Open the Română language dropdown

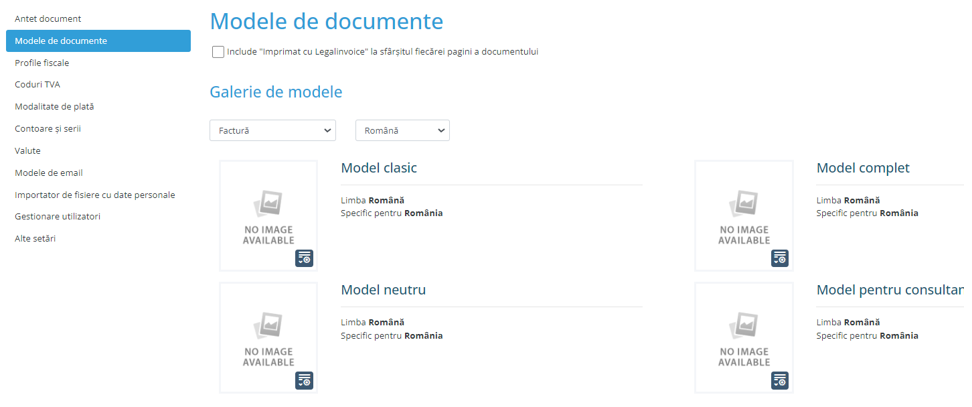point(402,131)
